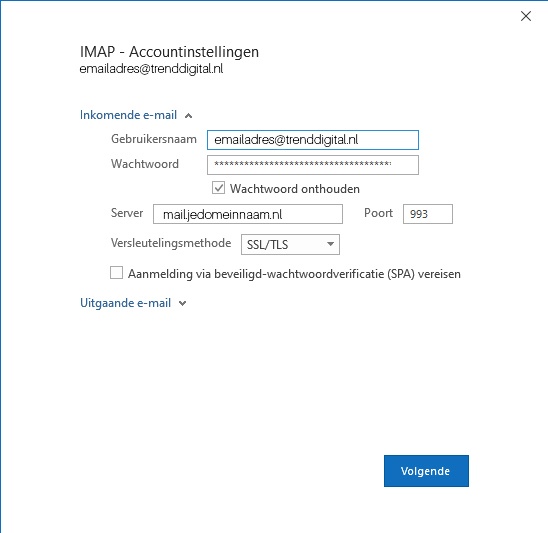Select the Versleutelingsmethode SSL/TLS combo box

click(290, 244)
